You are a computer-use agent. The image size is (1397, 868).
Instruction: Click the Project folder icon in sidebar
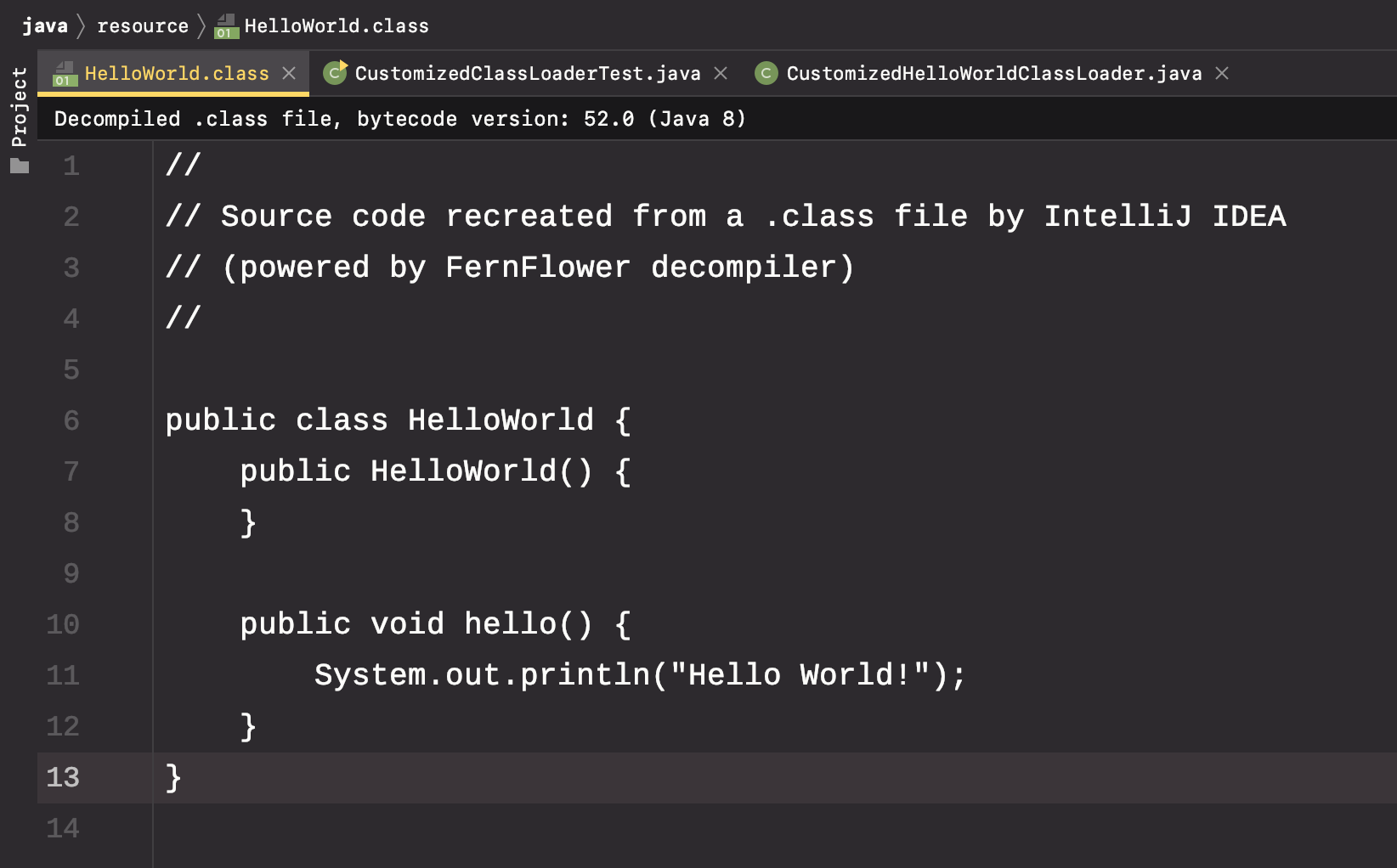(x=20, y=166)
